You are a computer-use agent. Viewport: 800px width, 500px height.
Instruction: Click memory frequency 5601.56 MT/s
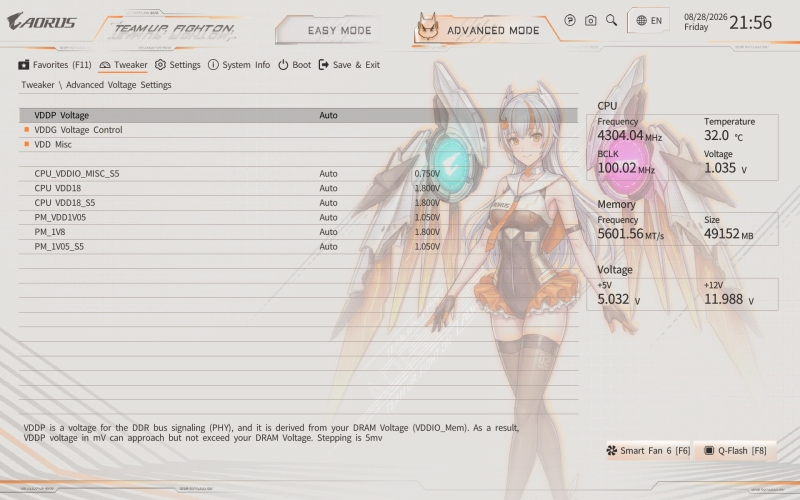[631, 234]
